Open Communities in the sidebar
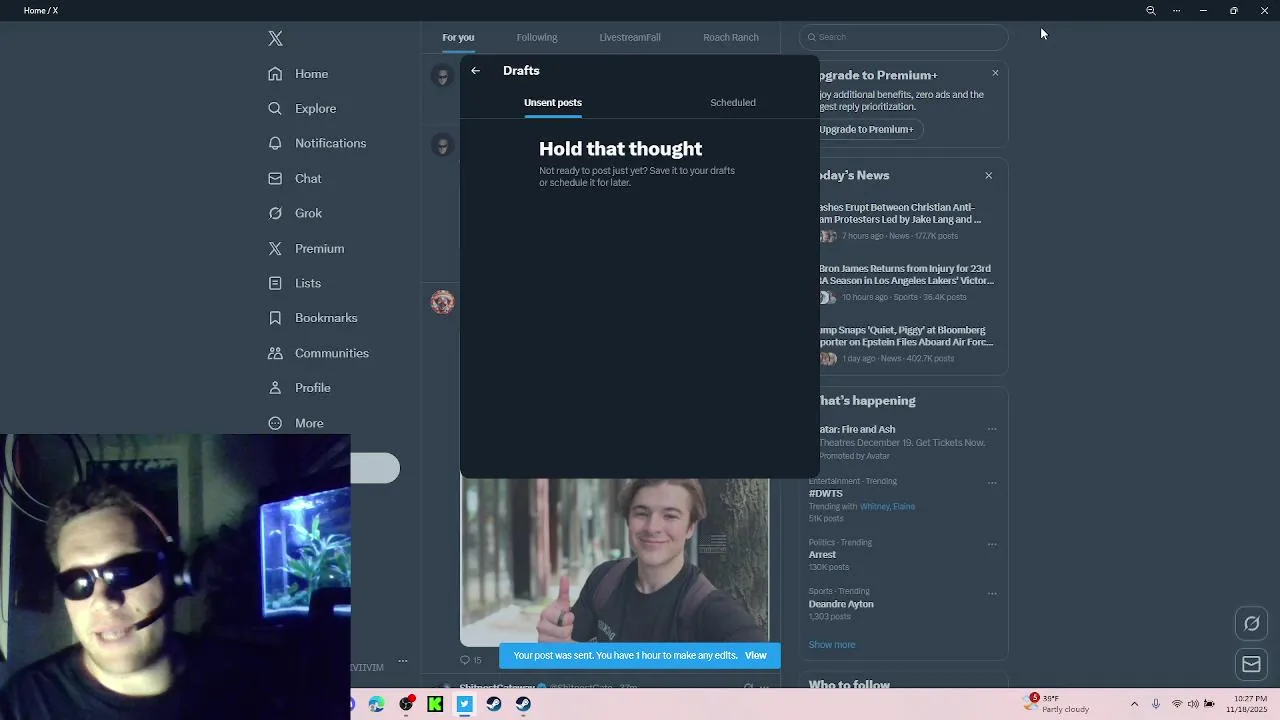1280x720 pixels. [318, 353]
